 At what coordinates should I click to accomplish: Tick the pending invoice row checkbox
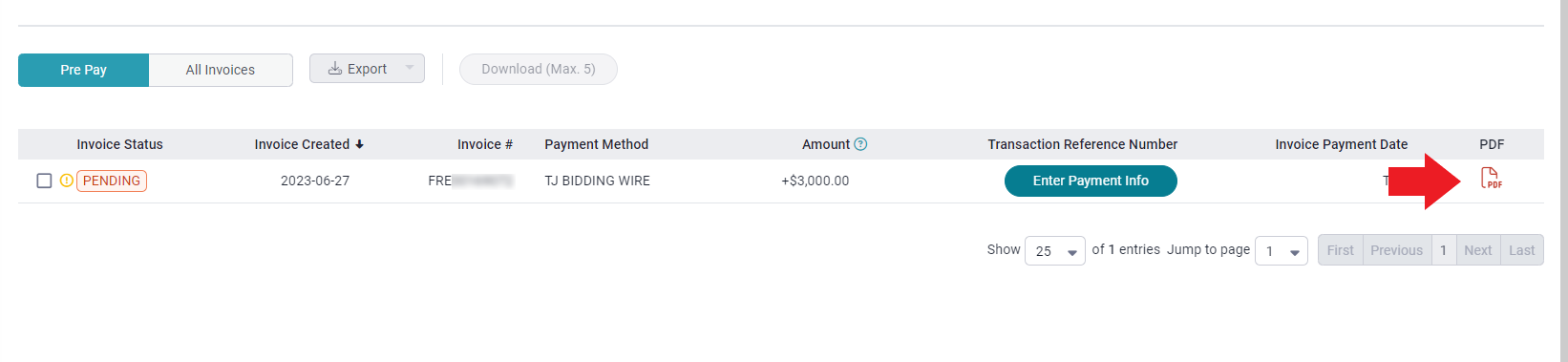pyautogui.click(x=44, y=181)
